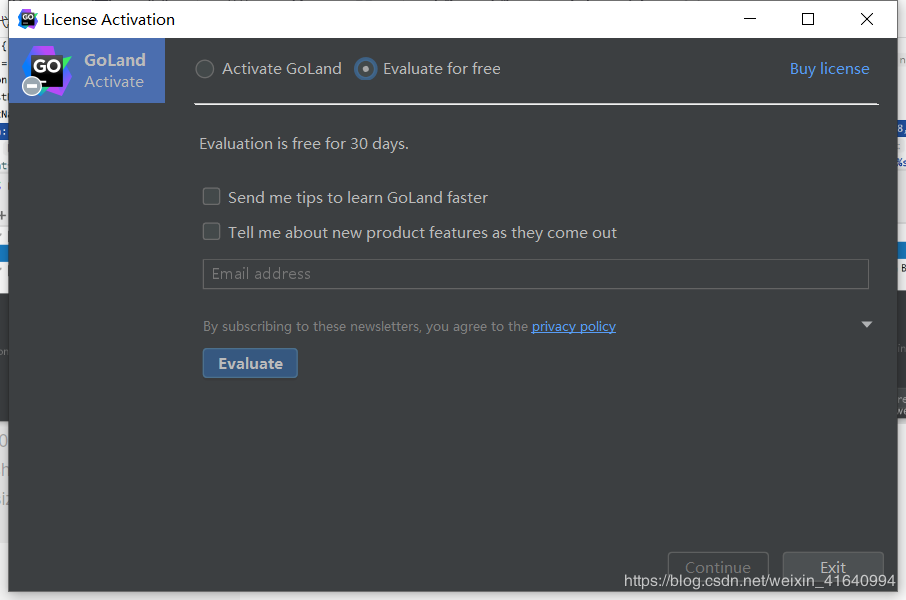906x600 pixels.
Task: Click the 'Evaluation is free for 30 days.' text
Action: [x=304, y=143]
